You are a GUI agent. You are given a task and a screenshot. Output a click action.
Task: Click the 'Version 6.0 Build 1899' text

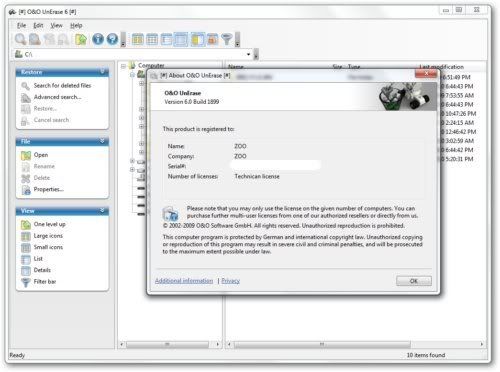[192, 102]
